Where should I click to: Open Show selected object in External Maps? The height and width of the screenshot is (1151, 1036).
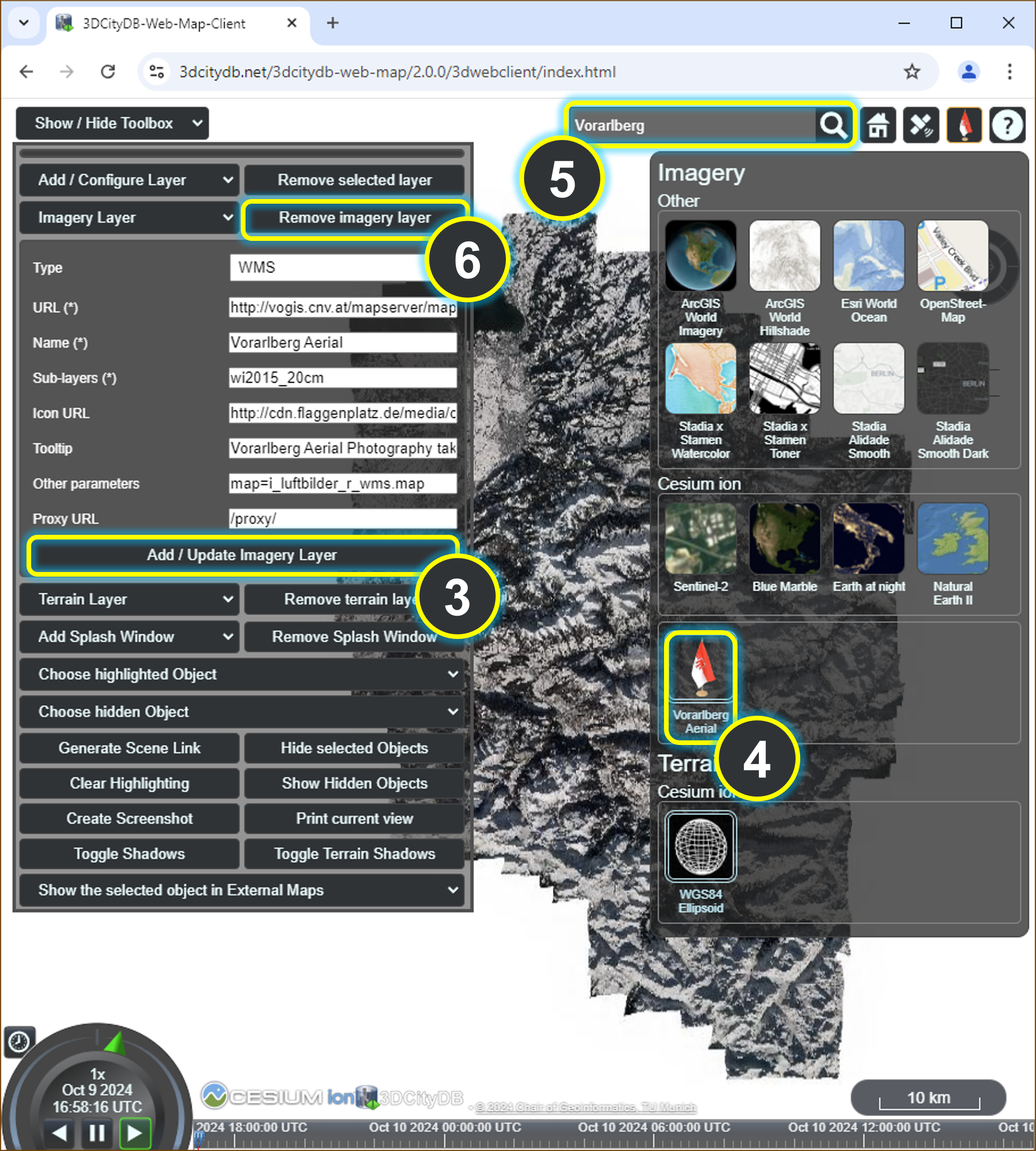click(x=242, y=890)
